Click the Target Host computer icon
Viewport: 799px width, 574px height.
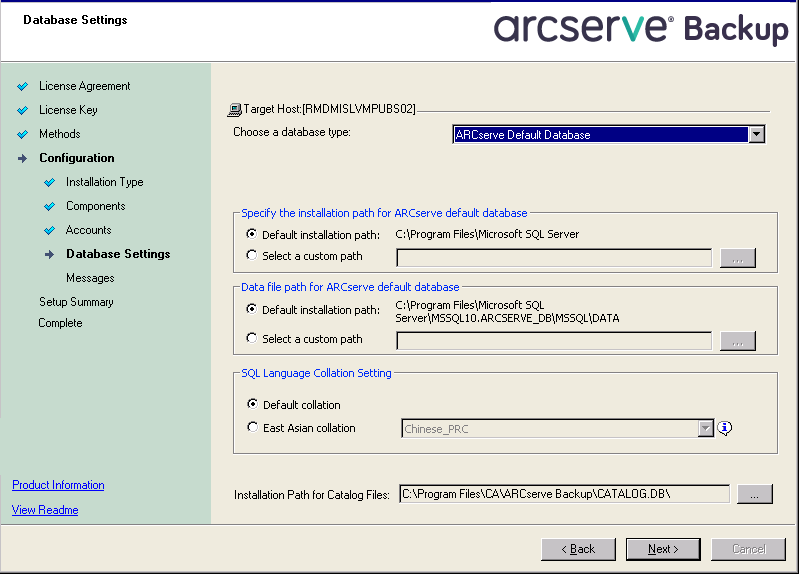pos(234,109)
